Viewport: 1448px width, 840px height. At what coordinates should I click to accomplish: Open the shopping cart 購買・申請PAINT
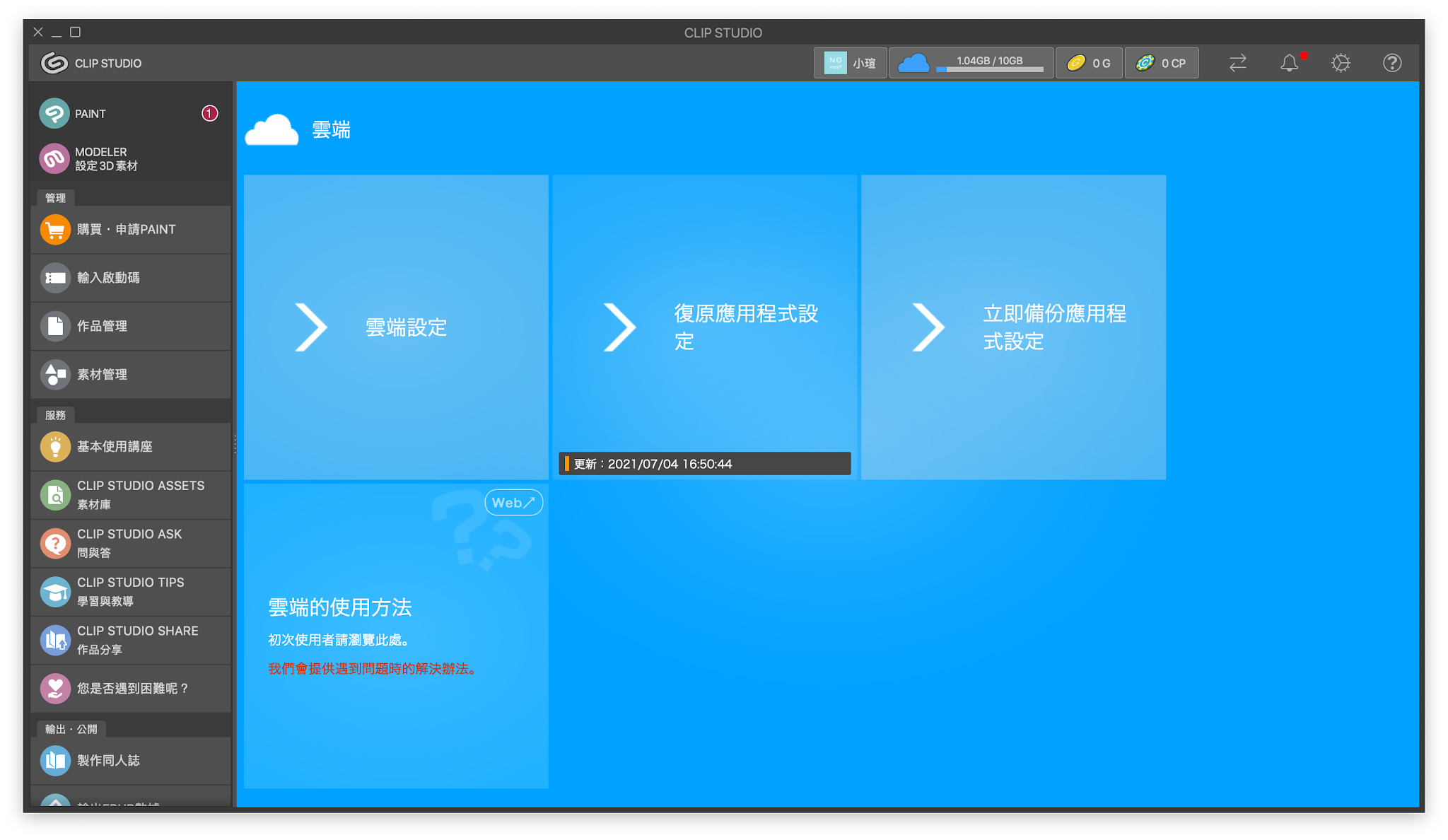(x=131, y=230)
